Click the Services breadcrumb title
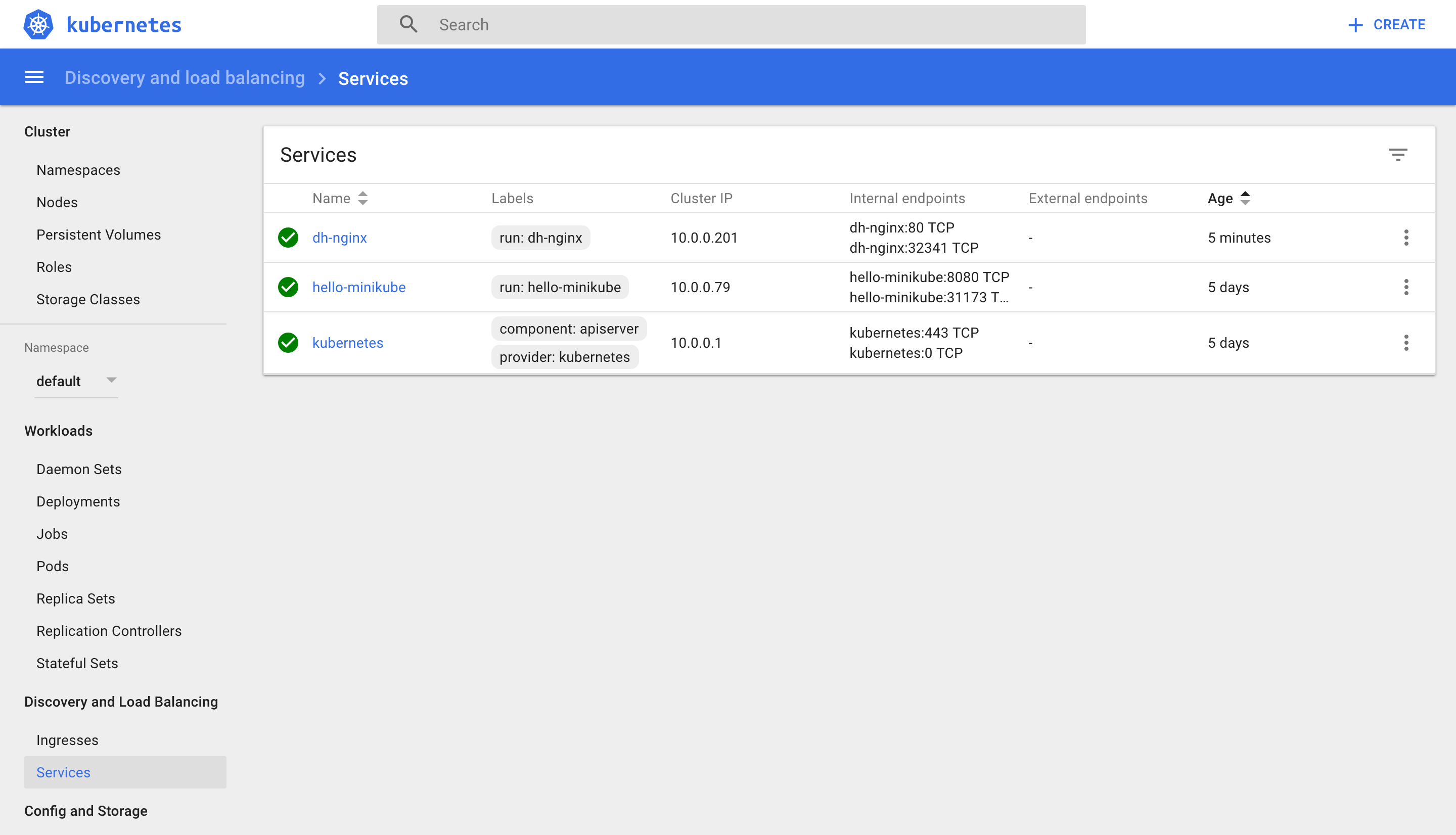Screen dimensions: 1456x835 click(373, 78)
